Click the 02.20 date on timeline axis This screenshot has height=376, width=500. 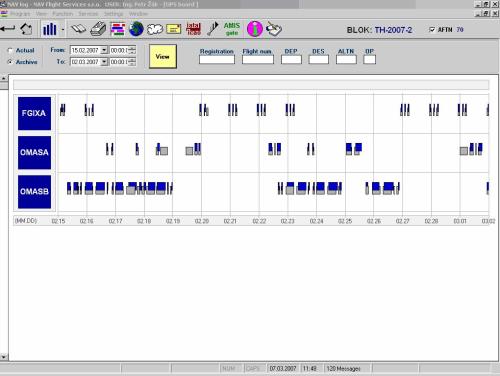click(x=201, y=221)
